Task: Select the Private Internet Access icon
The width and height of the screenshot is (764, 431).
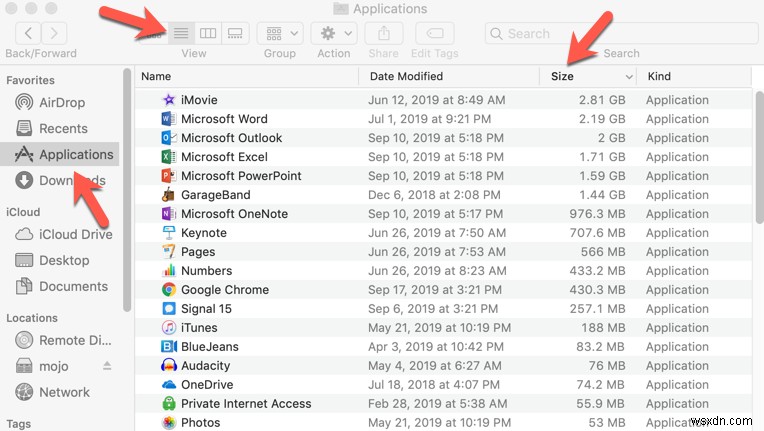Action: 169,404
